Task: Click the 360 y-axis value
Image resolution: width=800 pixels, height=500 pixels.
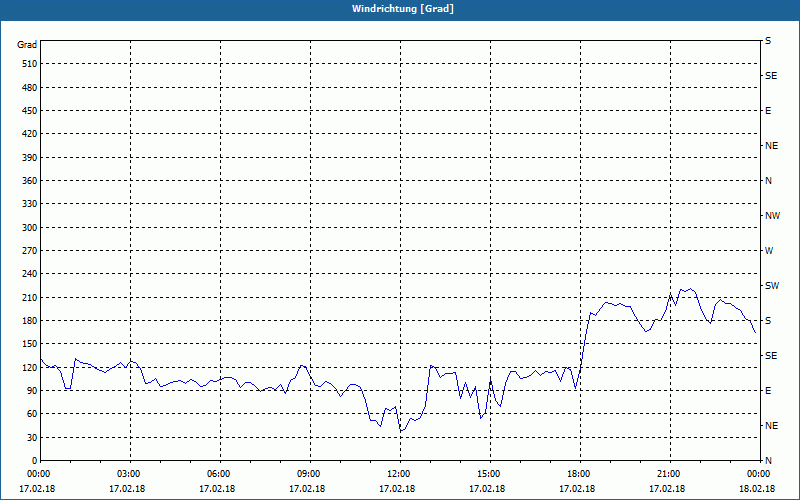Action: pyautogui.click(x=30, y=181)
